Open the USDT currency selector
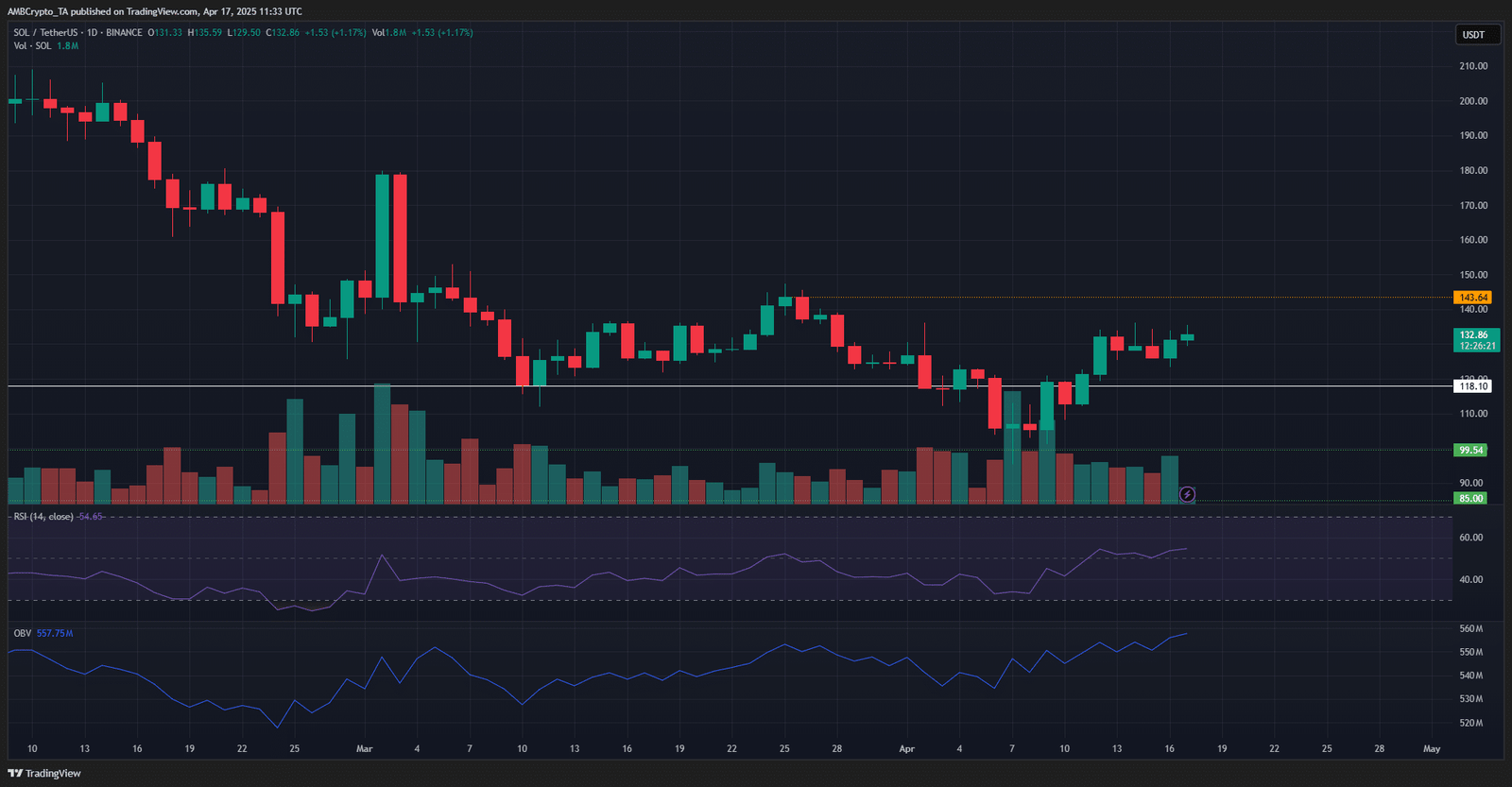 [x=1477, y=35]
